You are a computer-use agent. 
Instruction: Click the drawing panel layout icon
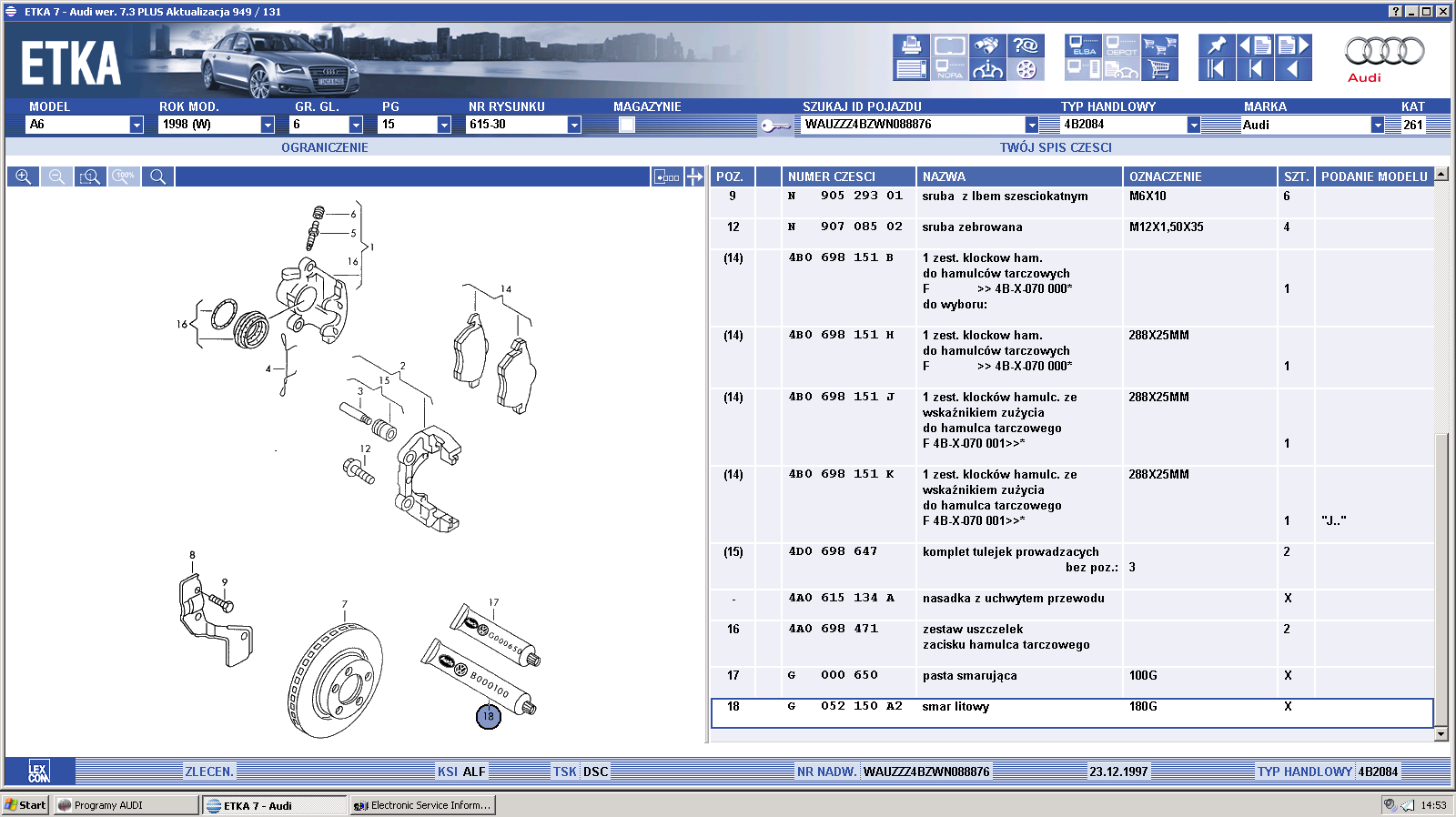click(x=667, y=177)
